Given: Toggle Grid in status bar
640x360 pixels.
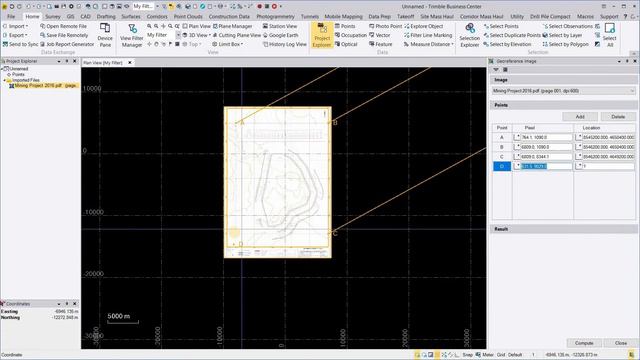Looking at the screenshot, I should pos(501,355).
